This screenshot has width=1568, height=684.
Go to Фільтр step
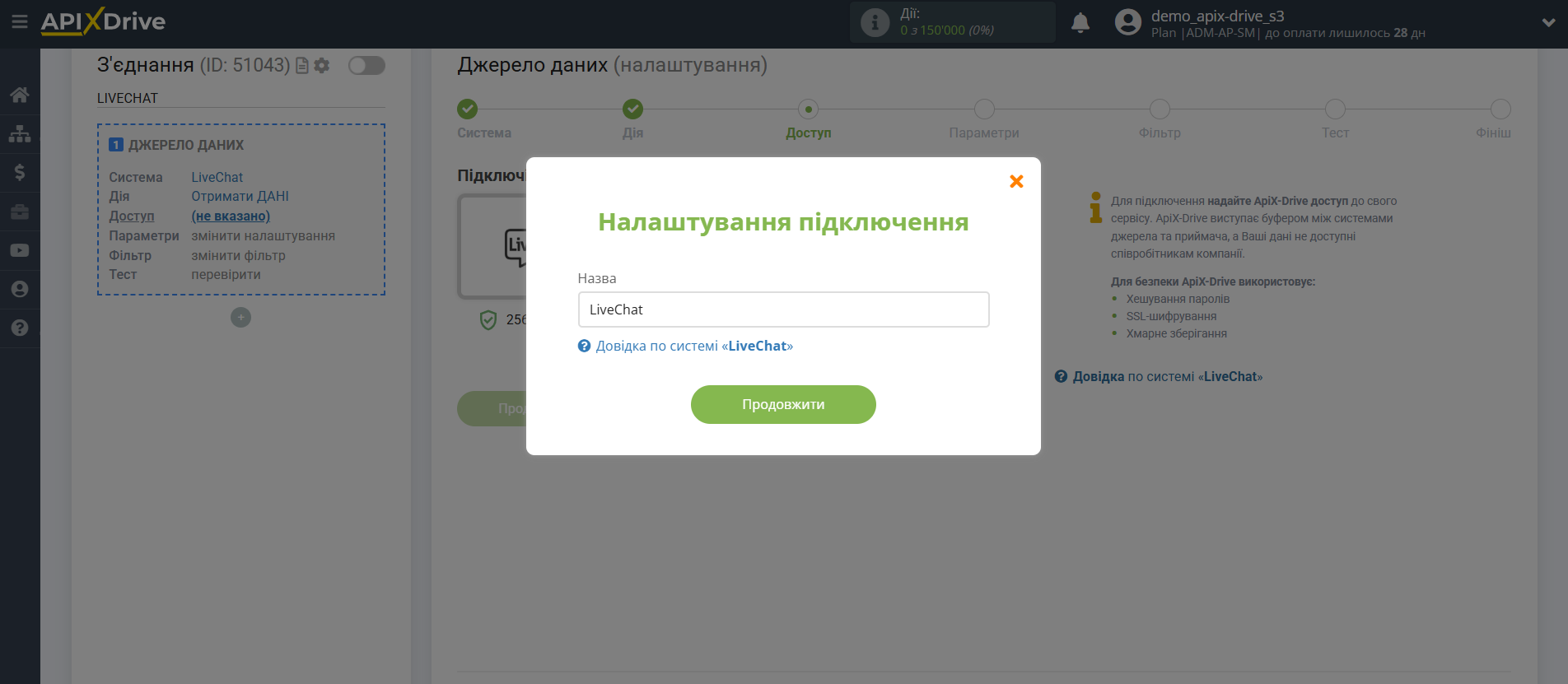point(1160,109)
